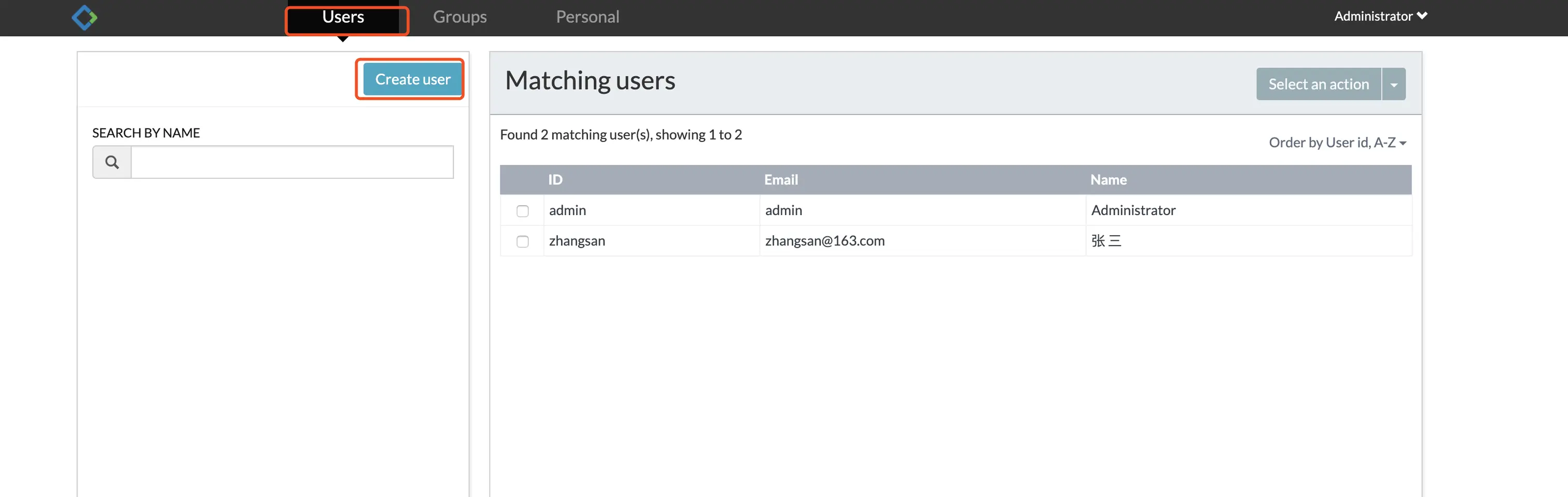Open the Order by User id dropdown
Viewport: 1568px width, 497px height.
click(1337, 143)
